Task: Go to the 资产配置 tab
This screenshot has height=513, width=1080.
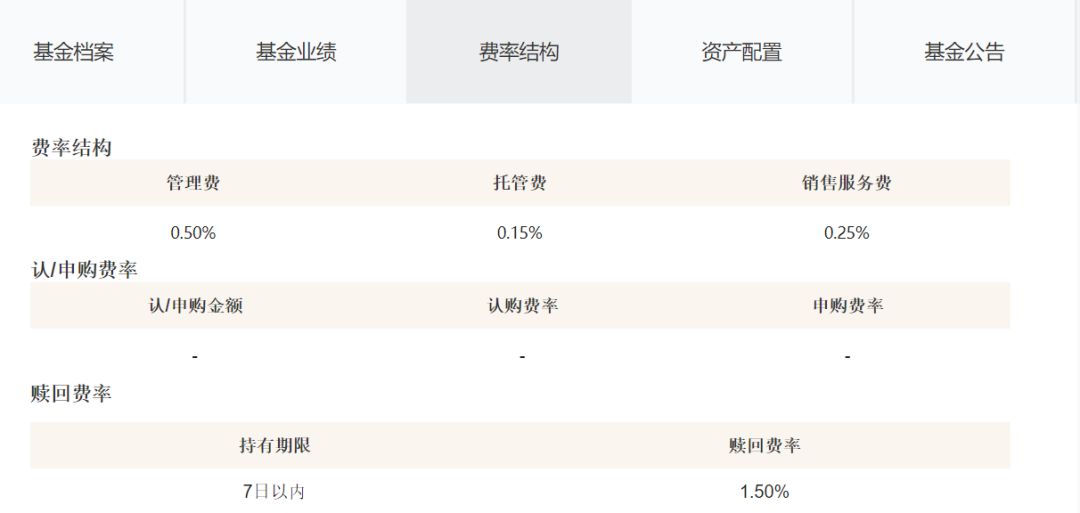Action: 741,52
